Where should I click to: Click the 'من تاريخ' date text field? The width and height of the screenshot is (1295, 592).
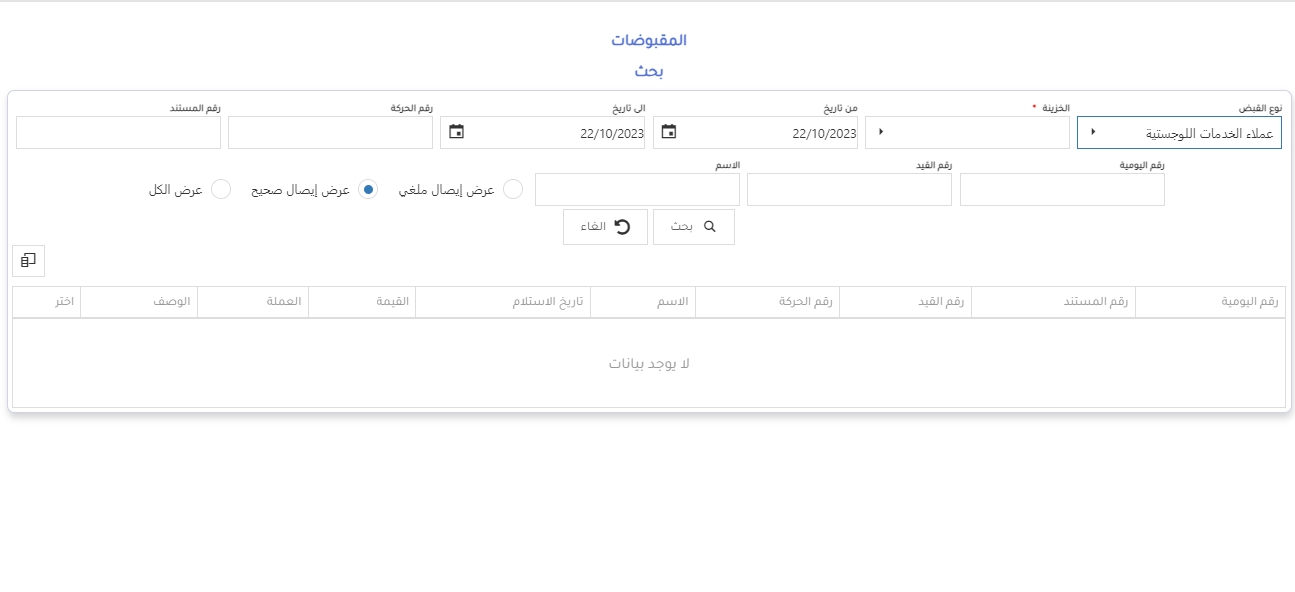[770, 132]
